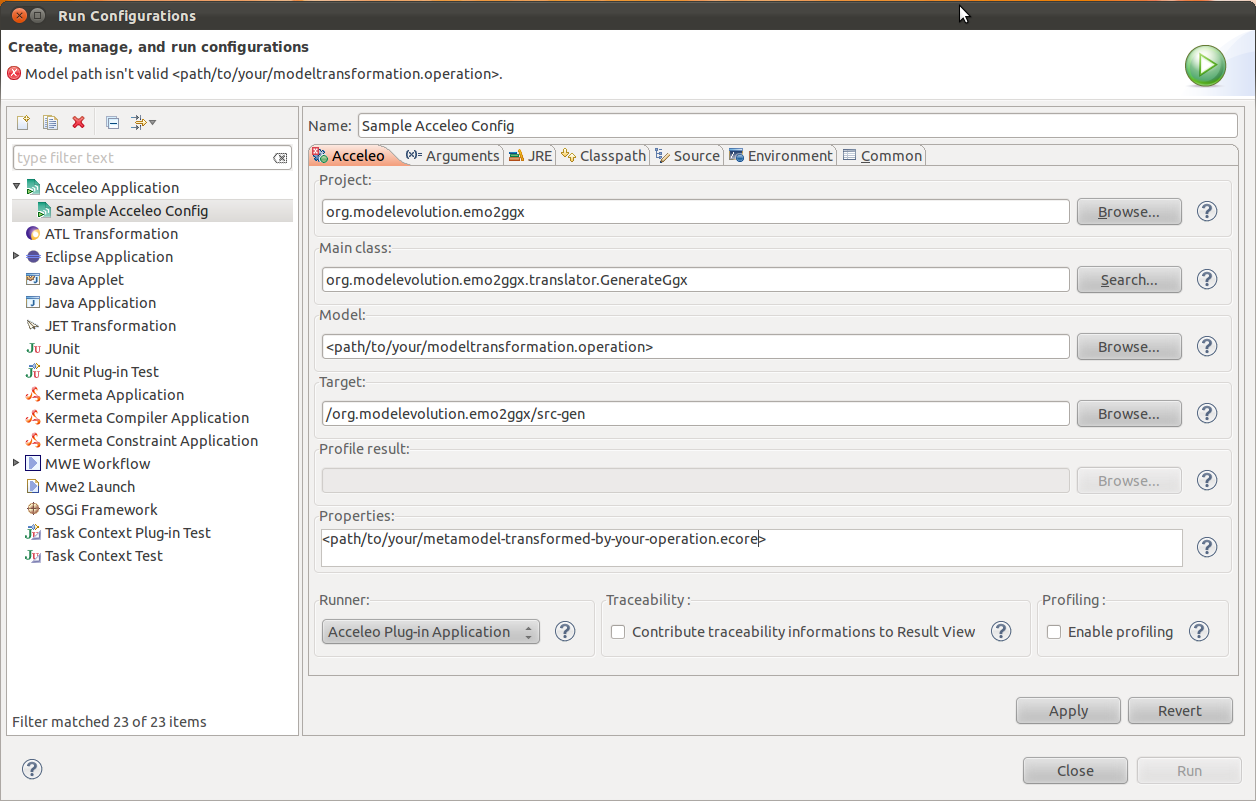Open the Classpath tab
The height and width of the screenshot is (801, 1256).
(604, 155)
